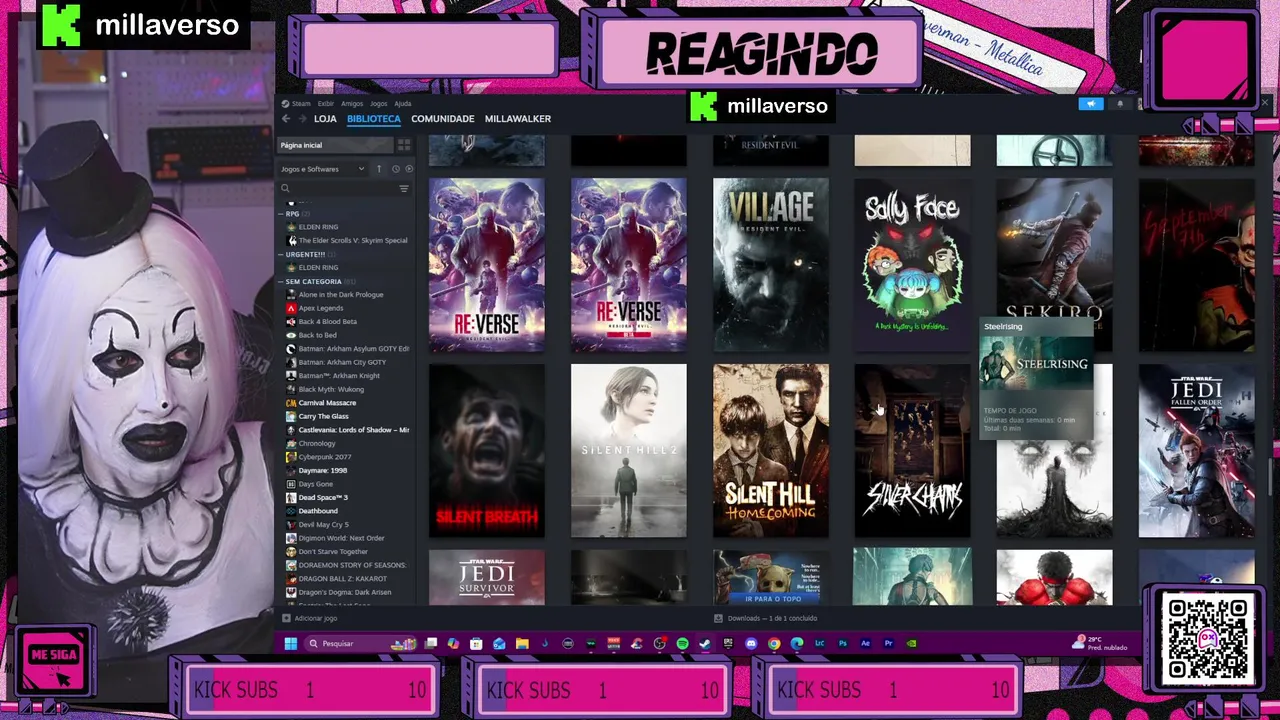The height and width of the screenshot is (720, 1280).
Task: Launch Lightroom Classic from the taskbar
Action: coord(819,643)
